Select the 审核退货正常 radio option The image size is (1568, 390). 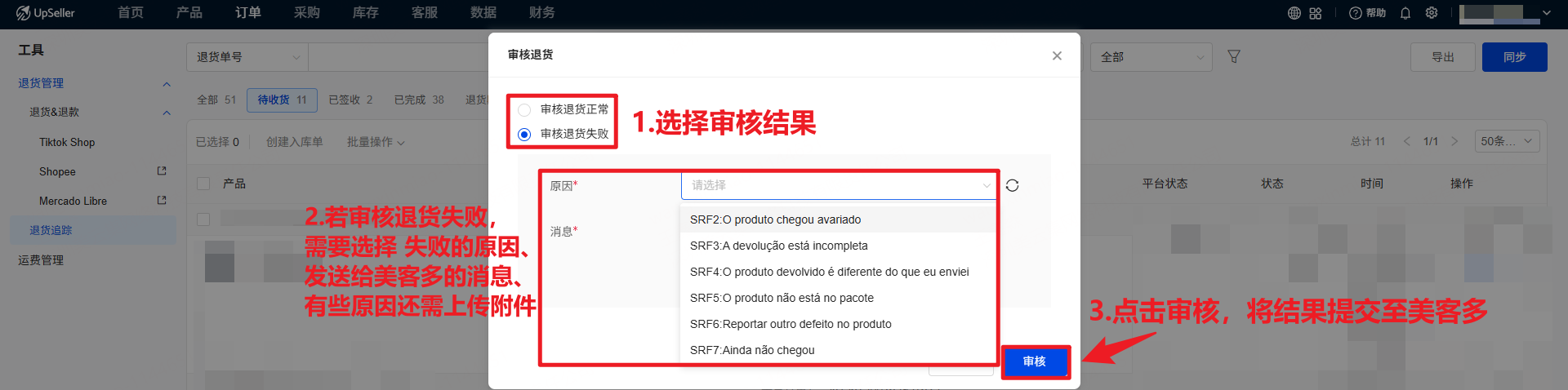[524, 110]
